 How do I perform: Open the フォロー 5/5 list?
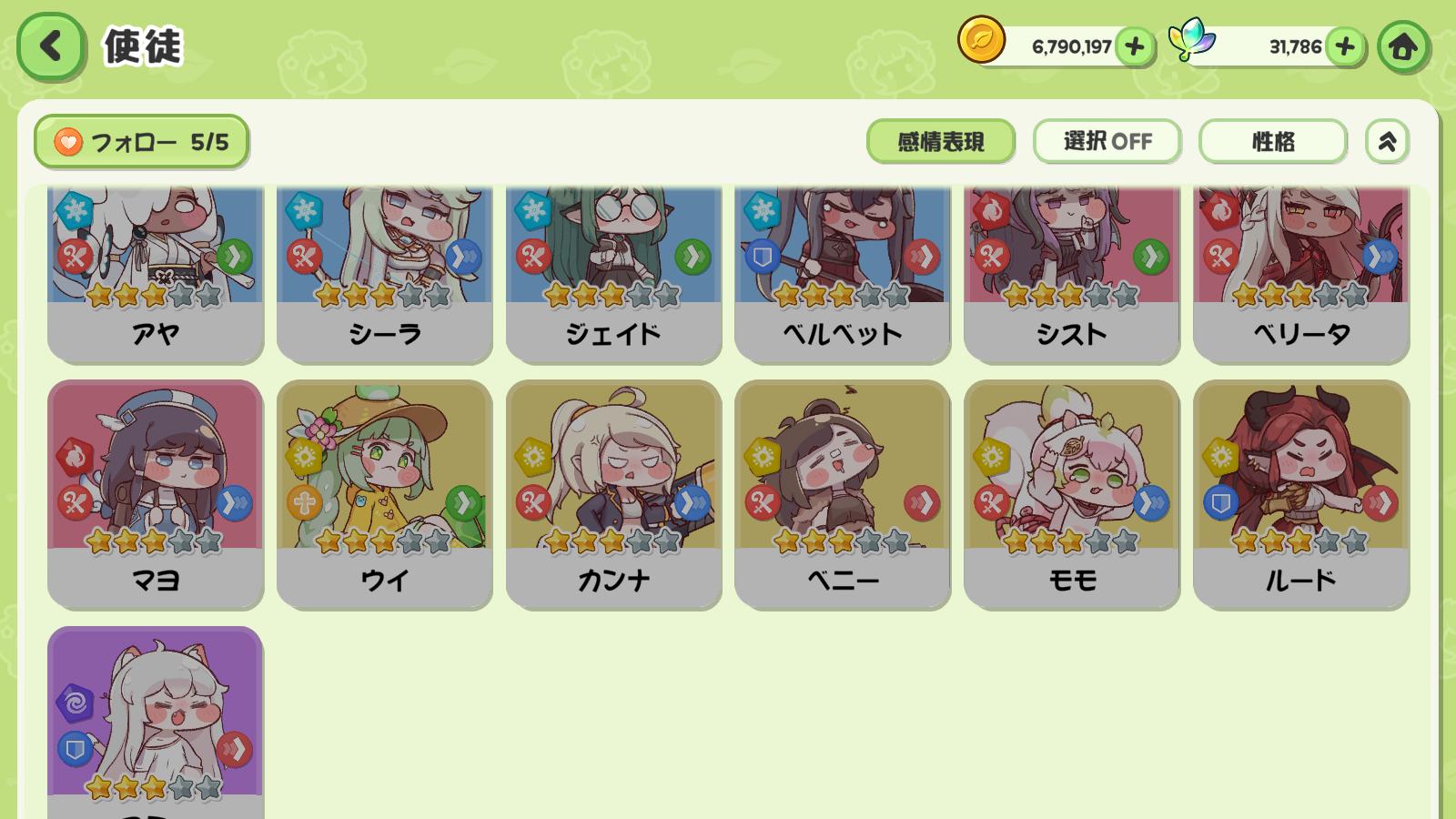tap(142, 142)
